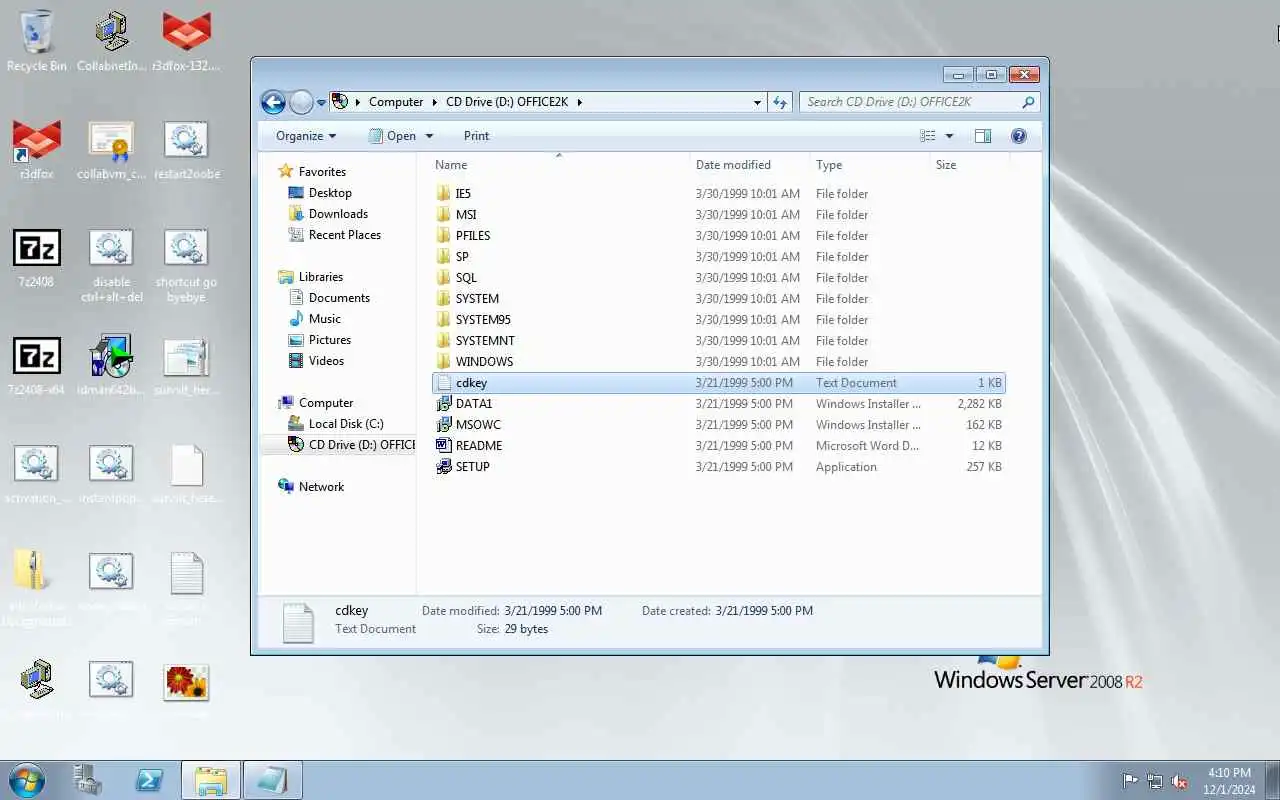Launch Windows PowerShell from the taskbar
This screenshot has width=1280, height=800.
[149, 780]
